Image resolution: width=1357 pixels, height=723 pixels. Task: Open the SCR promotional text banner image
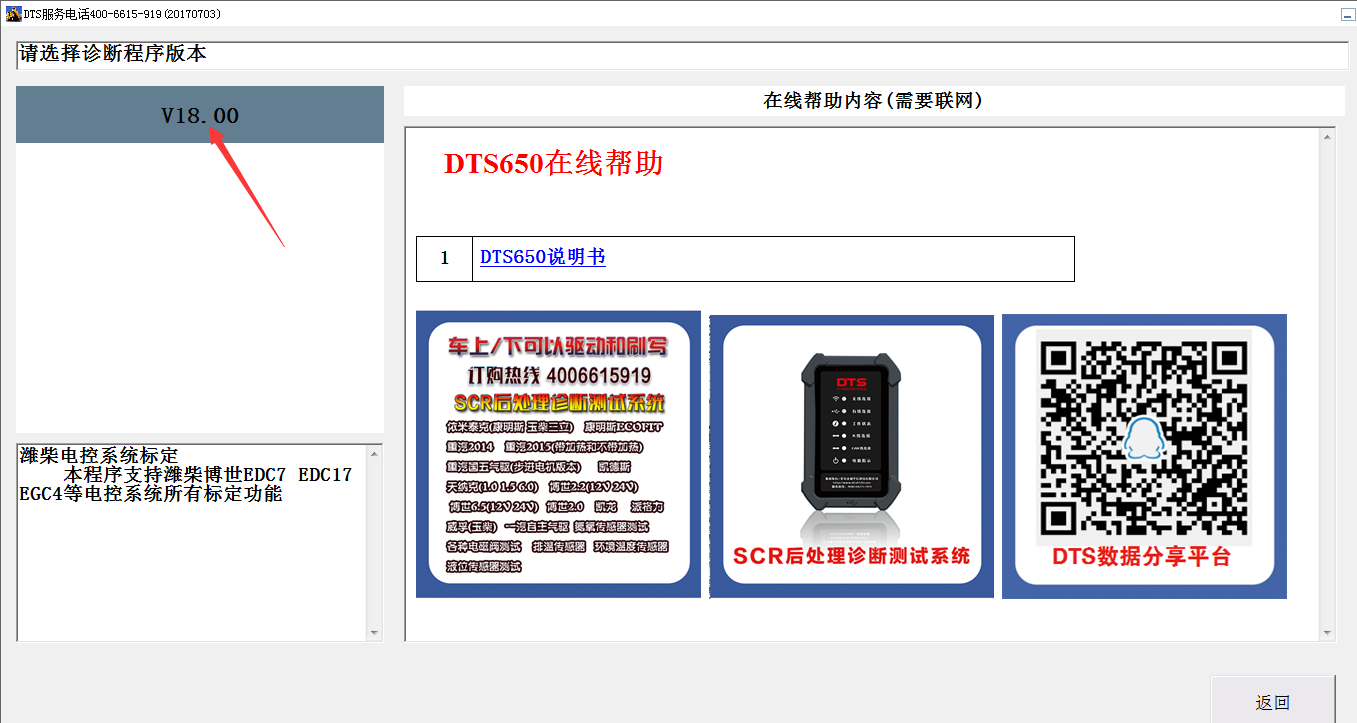tap(558, 454)
